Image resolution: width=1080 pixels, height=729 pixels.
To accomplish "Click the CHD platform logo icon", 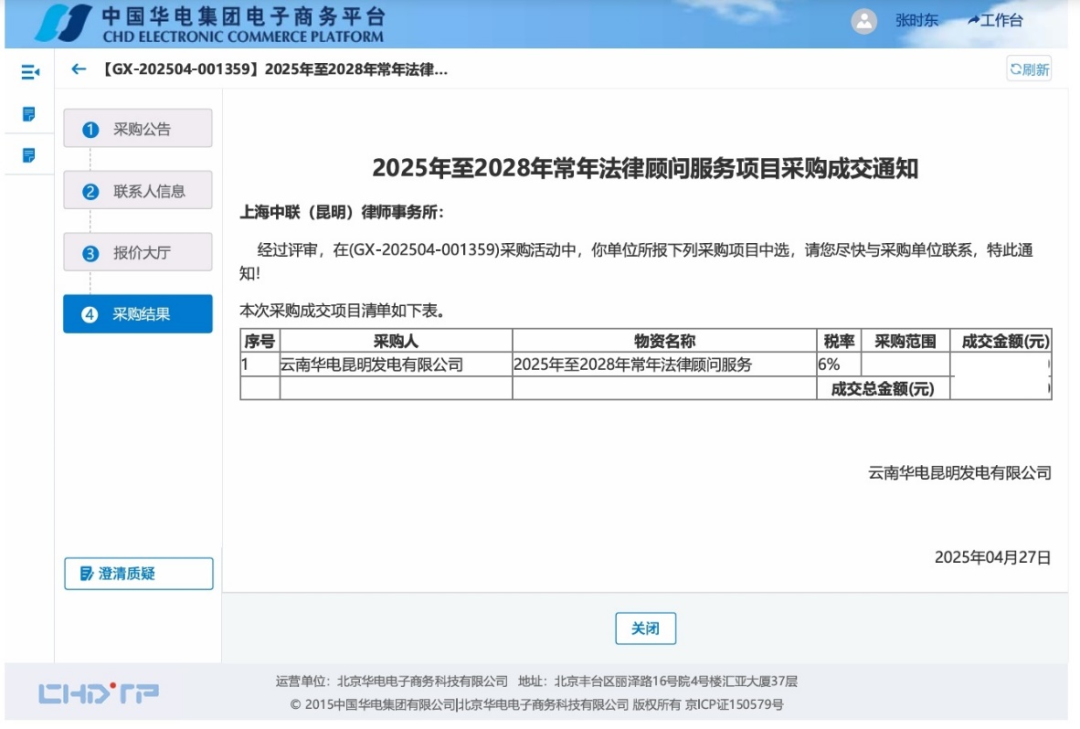I will [63, 22].
